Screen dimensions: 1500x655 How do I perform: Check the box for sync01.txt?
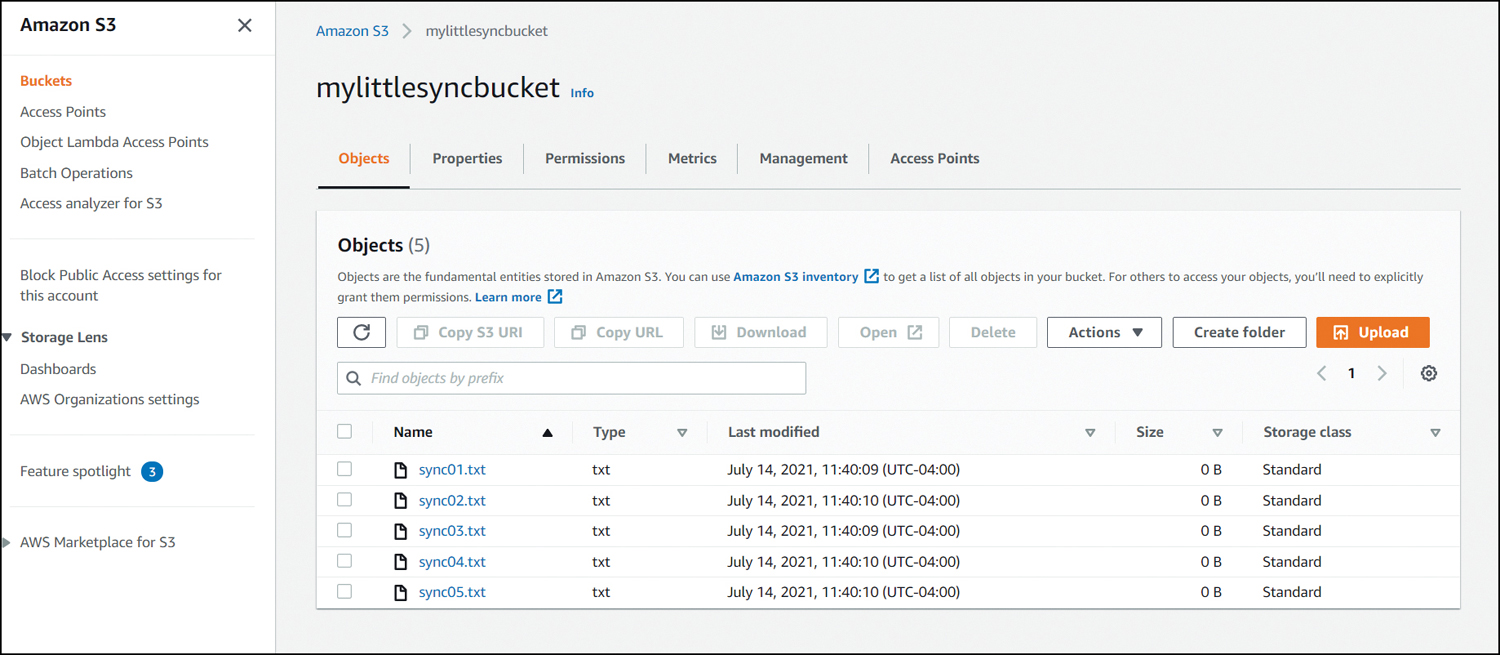(345, 469)
